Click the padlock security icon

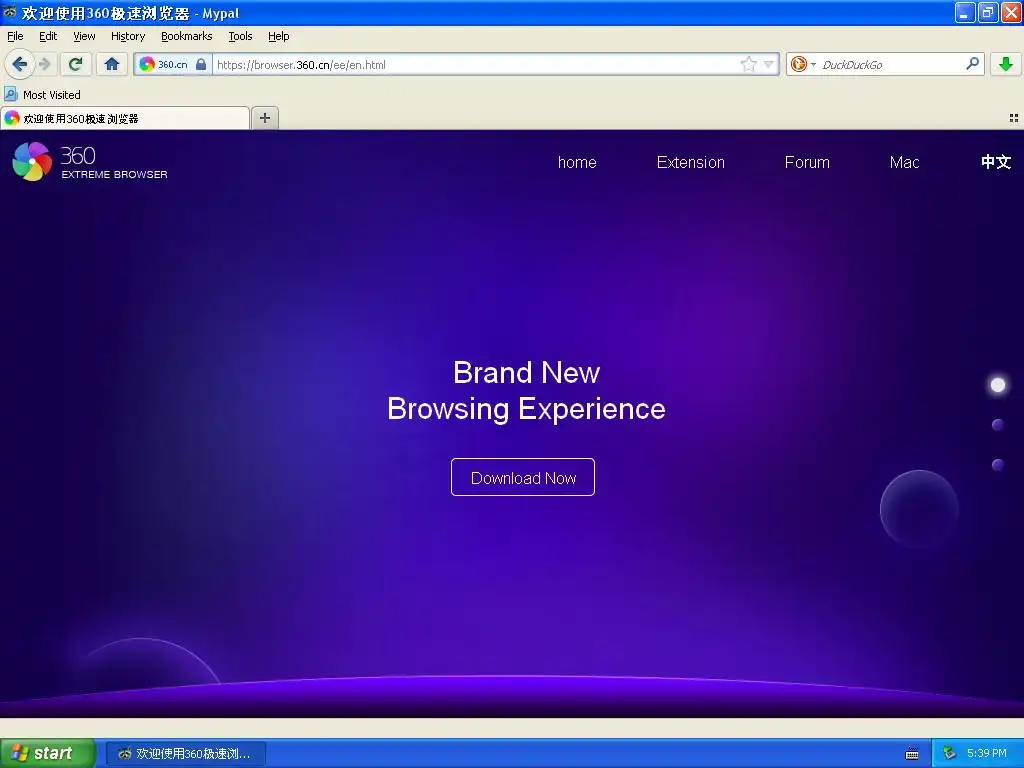point(201,64)
